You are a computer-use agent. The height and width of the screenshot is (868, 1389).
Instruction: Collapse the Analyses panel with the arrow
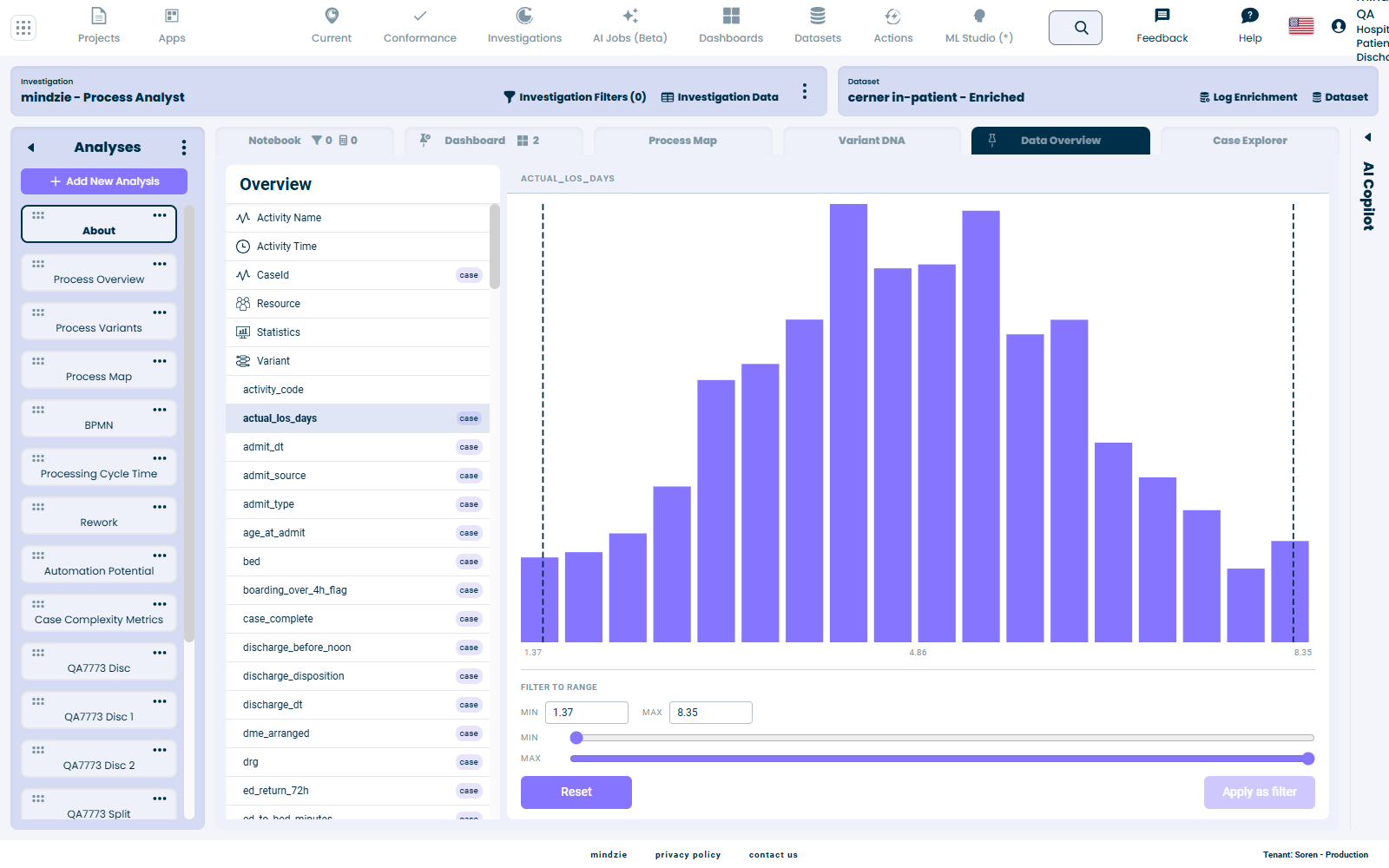coord(31,148)
